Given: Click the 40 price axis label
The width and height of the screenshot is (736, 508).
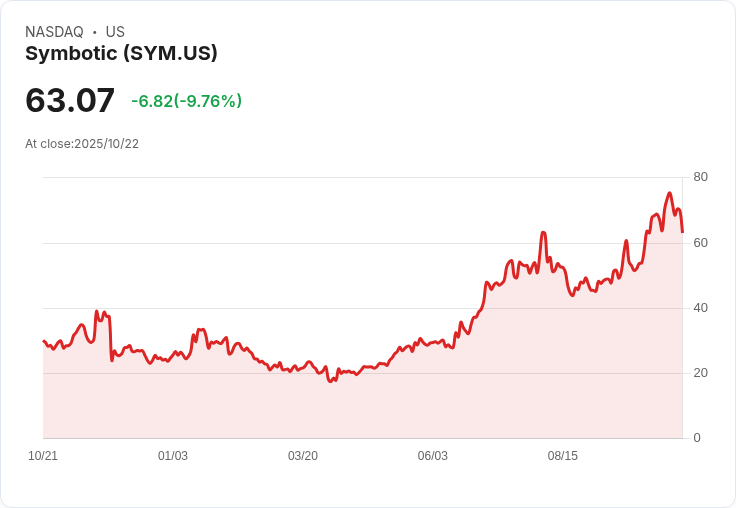Looking at the screenshot, I should tap(701, 308).
